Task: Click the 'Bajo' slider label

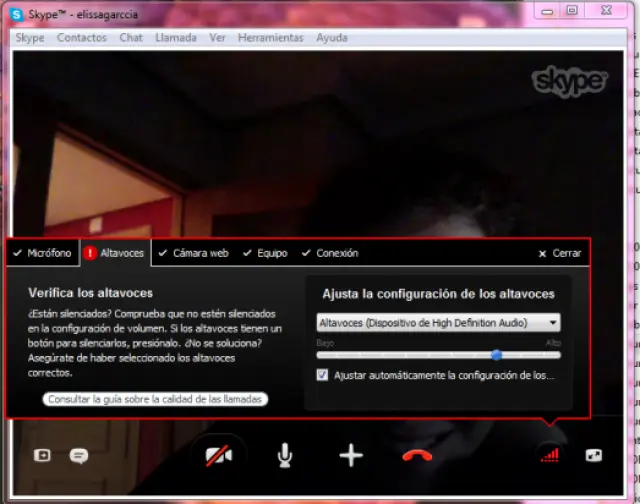Action: point(325,343)
